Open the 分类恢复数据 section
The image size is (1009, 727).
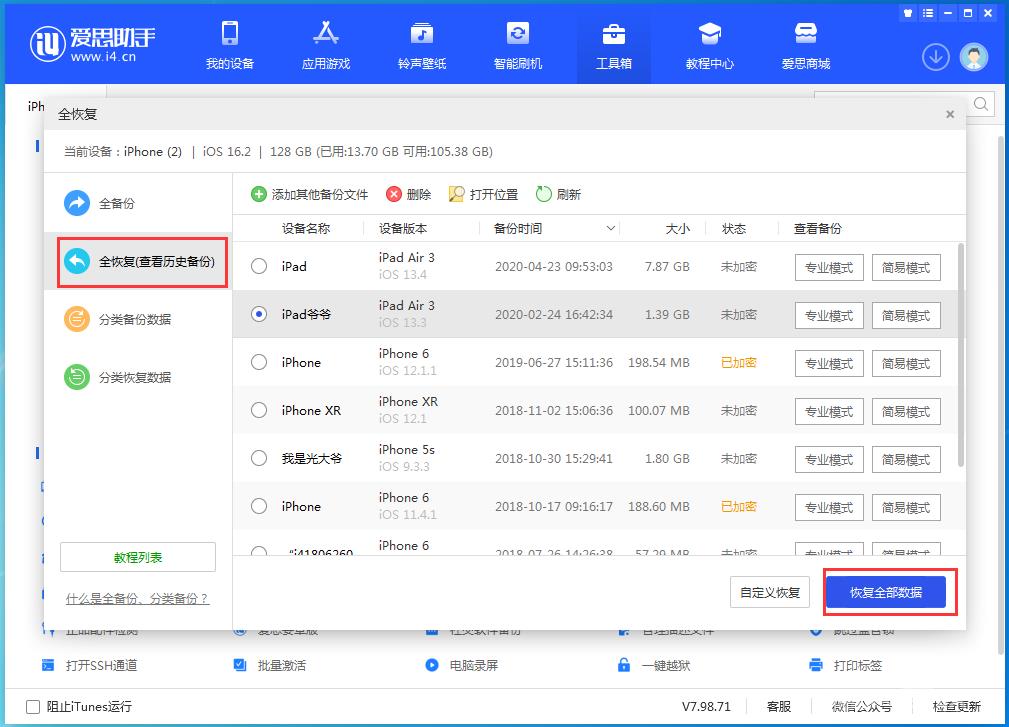[x=124, y=378]
